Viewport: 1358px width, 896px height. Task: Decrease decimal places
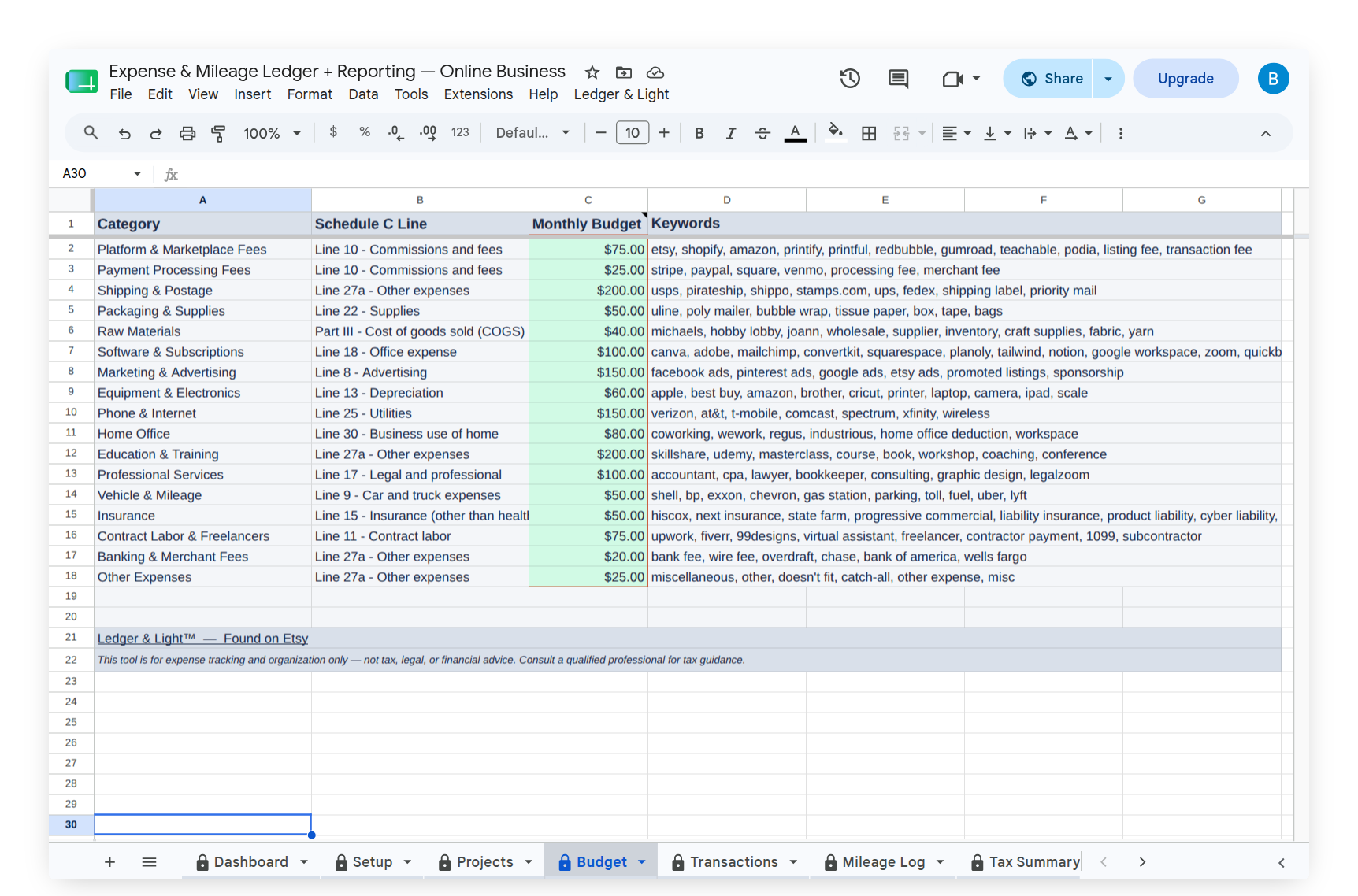(396, 133)
